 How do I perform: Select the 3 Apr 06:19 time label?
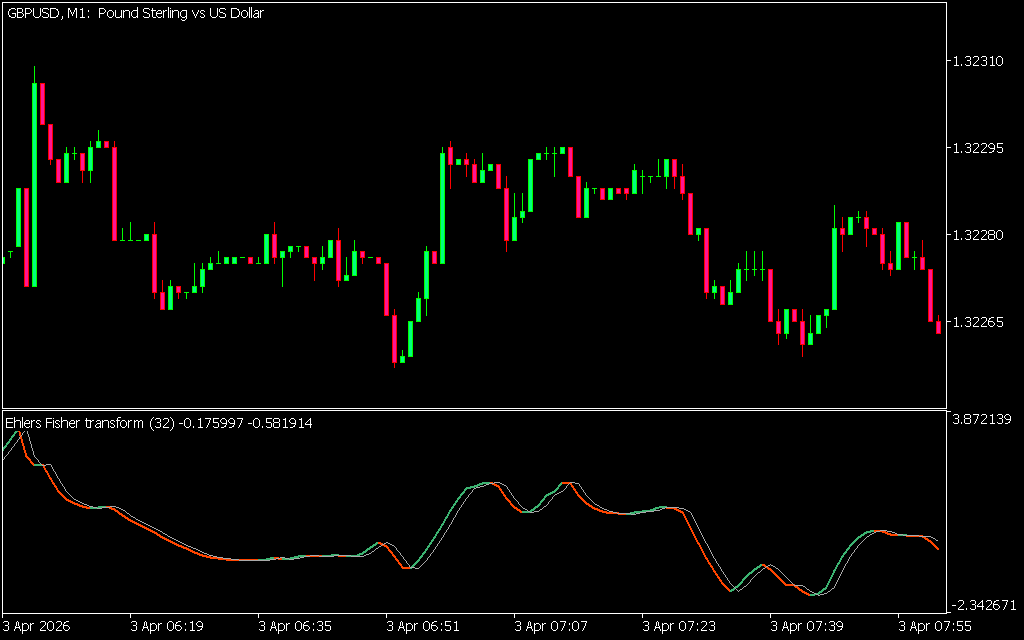(x=168, y=626)
